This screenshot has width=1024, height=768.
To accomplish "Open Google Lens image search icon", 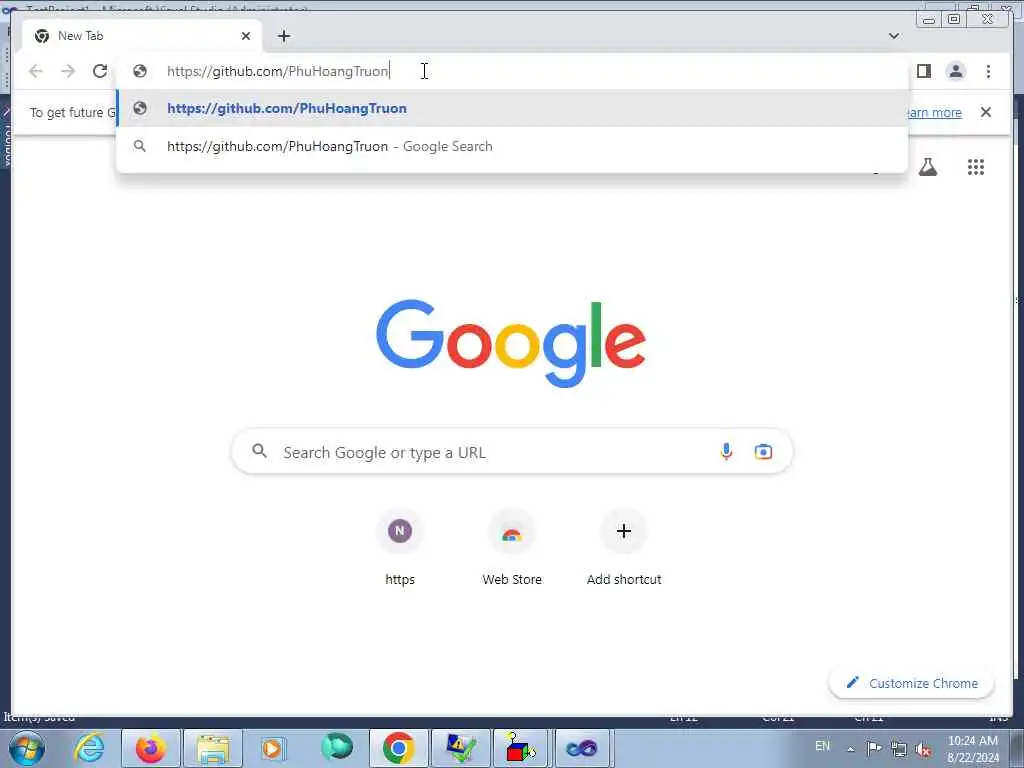I will point(763,452).
